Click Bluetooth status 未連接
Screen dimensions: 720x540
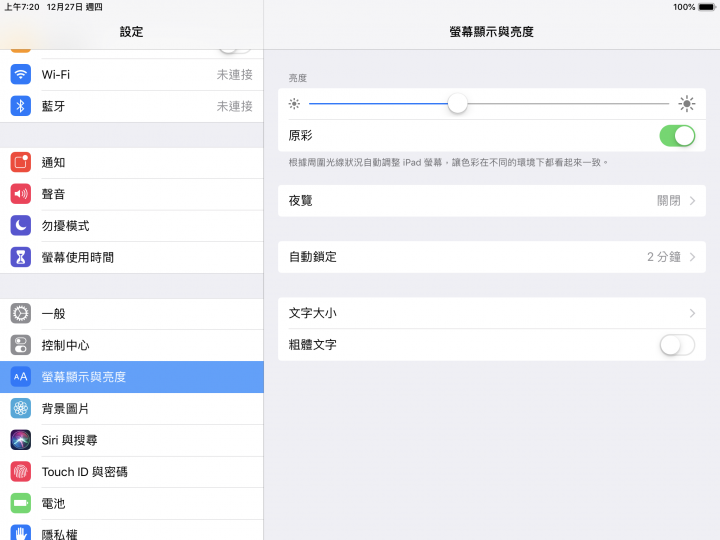[235, 106]
